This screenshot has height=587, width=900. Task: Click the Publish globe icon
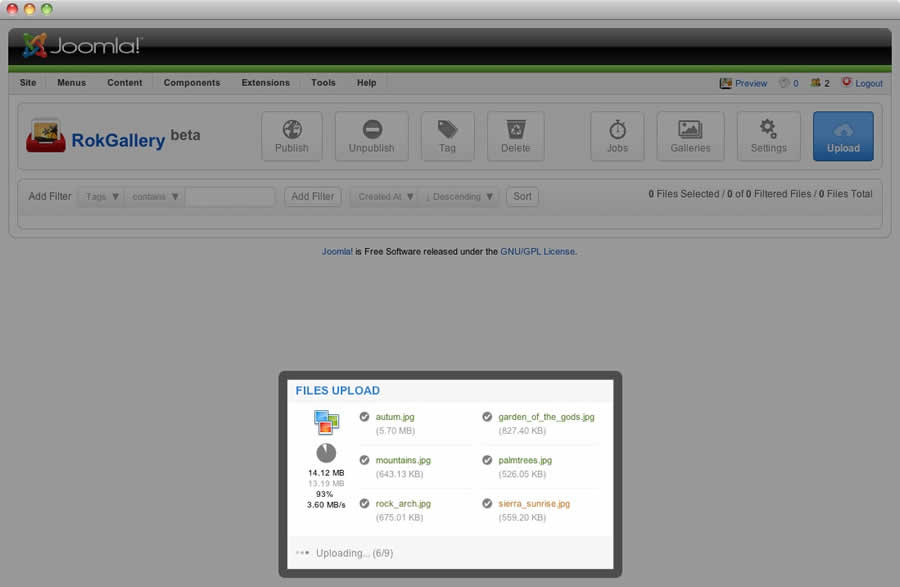coord(292,136)
